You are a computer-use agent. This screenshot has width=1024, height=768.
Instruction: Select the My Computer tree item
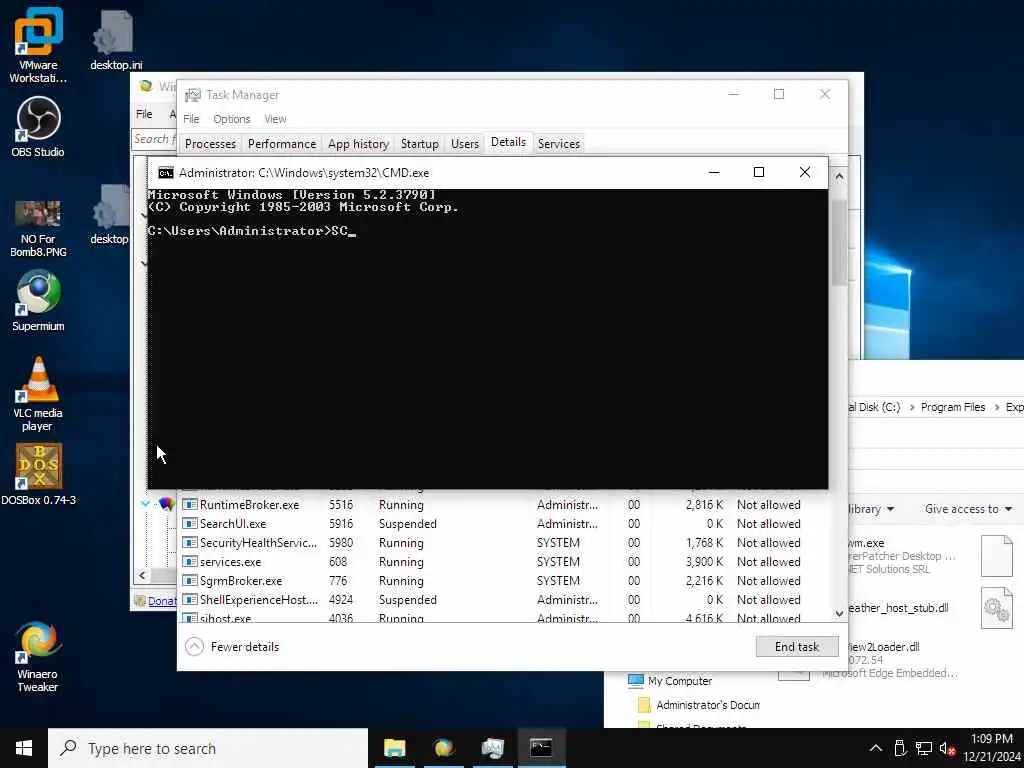pyautogui.click(x=671, y=681)
